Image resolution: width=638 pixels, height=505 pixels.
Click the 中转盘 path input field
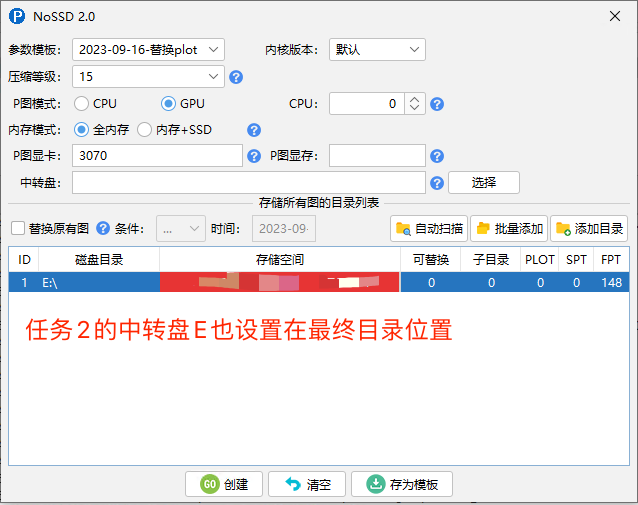[x=249, y=183]
